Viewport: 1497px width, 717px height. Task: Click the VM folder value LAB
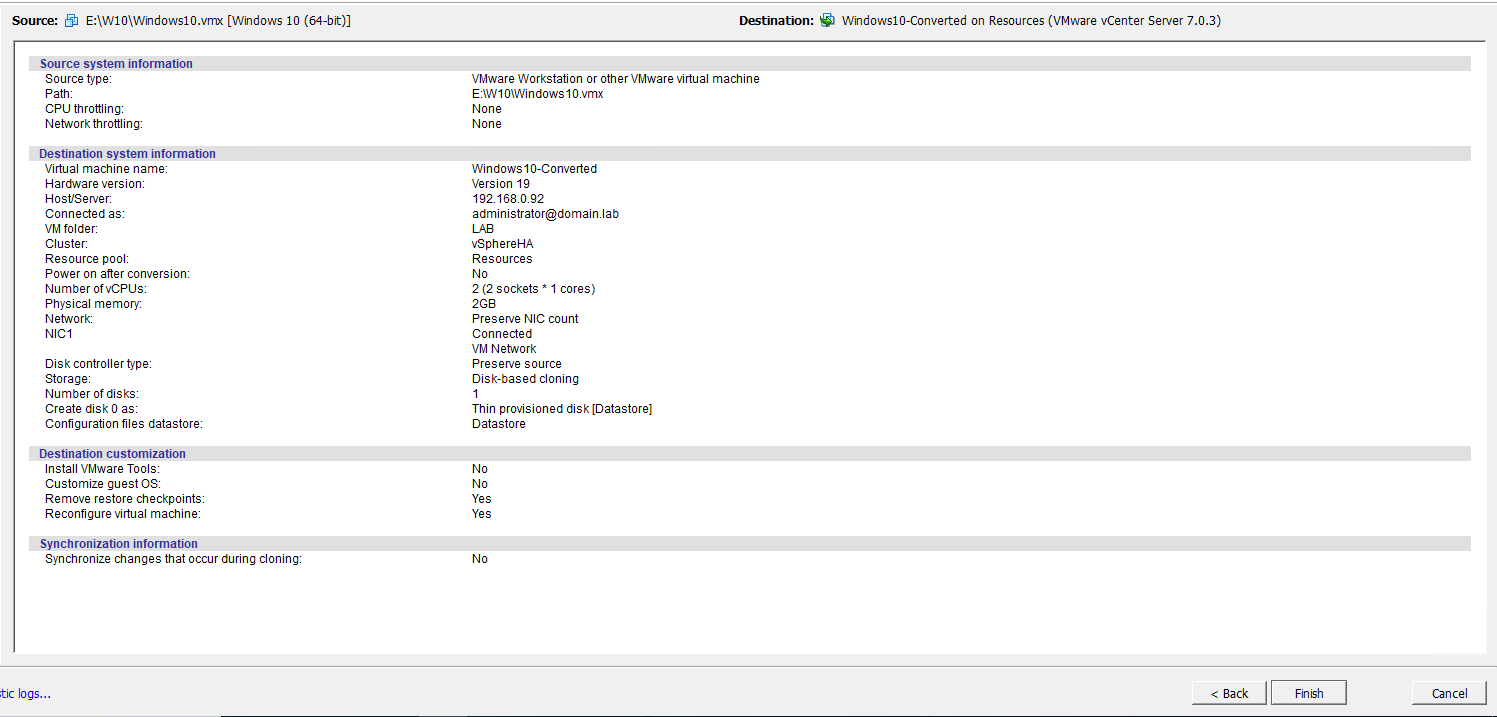pyautogui.click(x=483, y=229)
